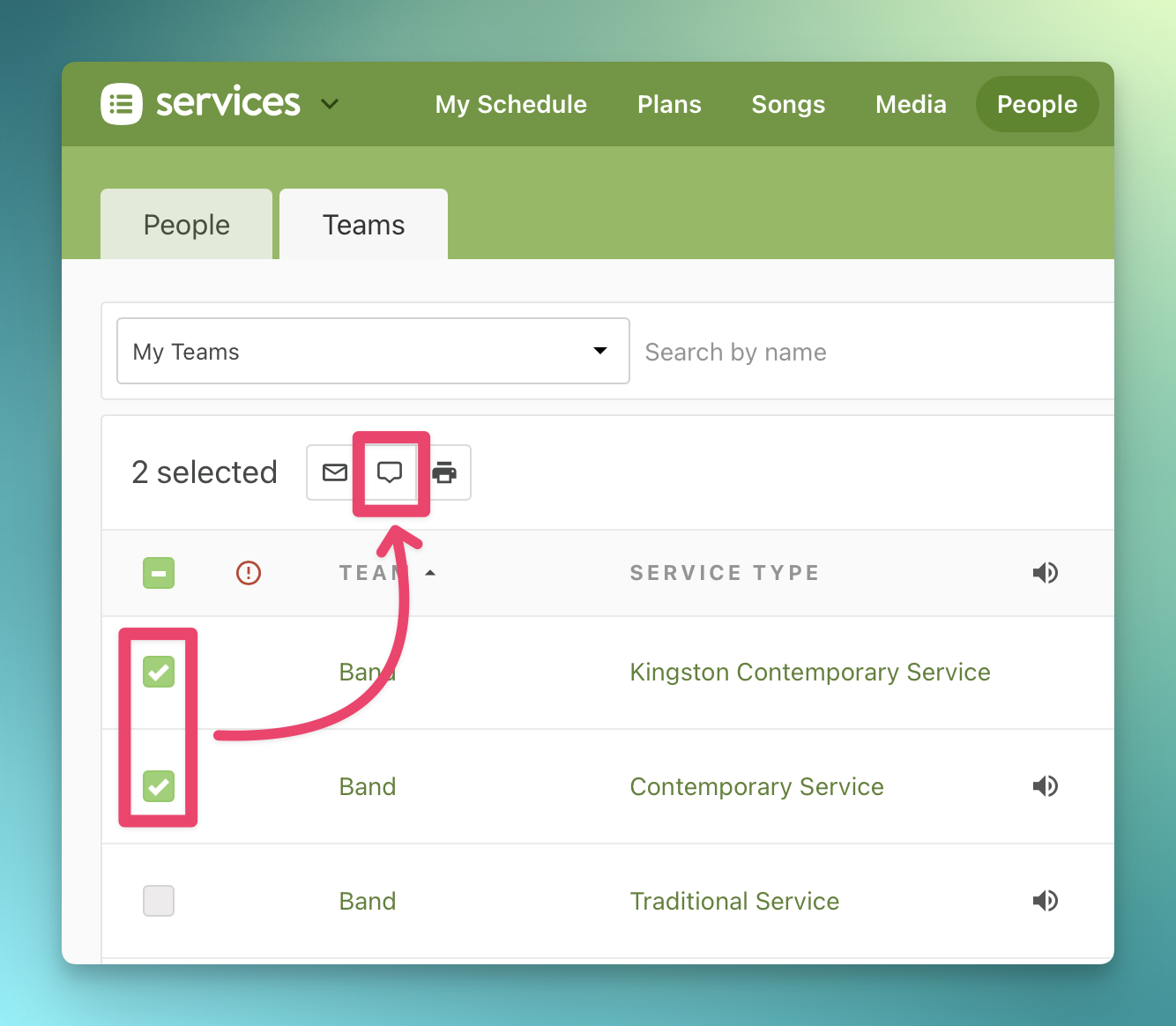Click the red alert column header icon
The width and height of the screenshot is (1176, 1026).
coord(249,573)
